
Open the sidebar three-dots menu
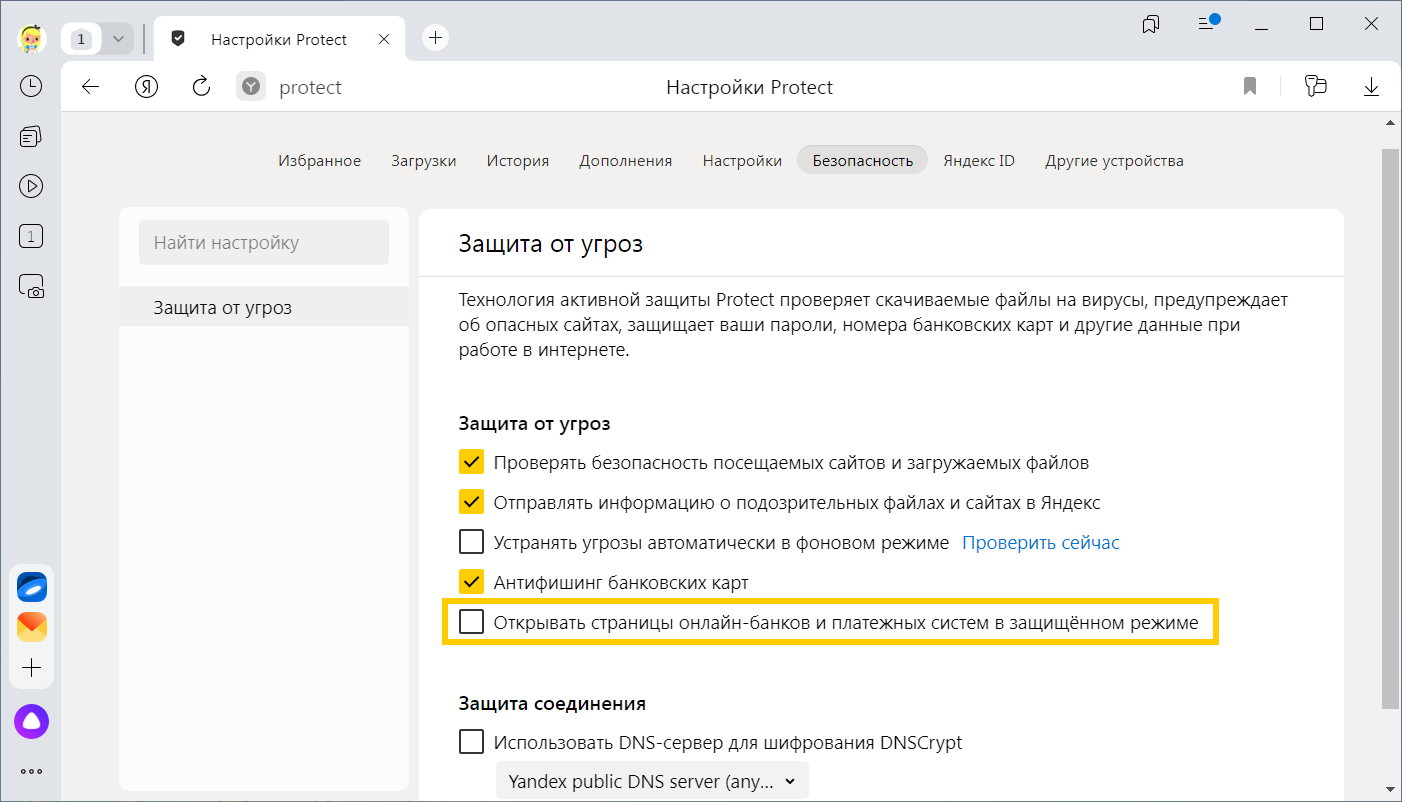[31, 771]
